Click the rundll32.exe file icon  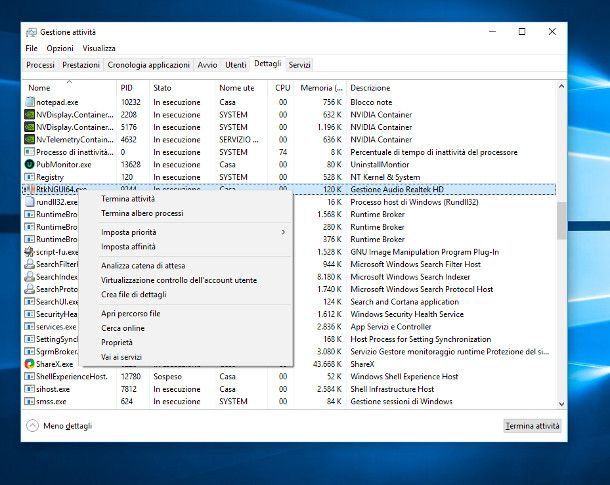pyautogui.click(x=30, y=202)
